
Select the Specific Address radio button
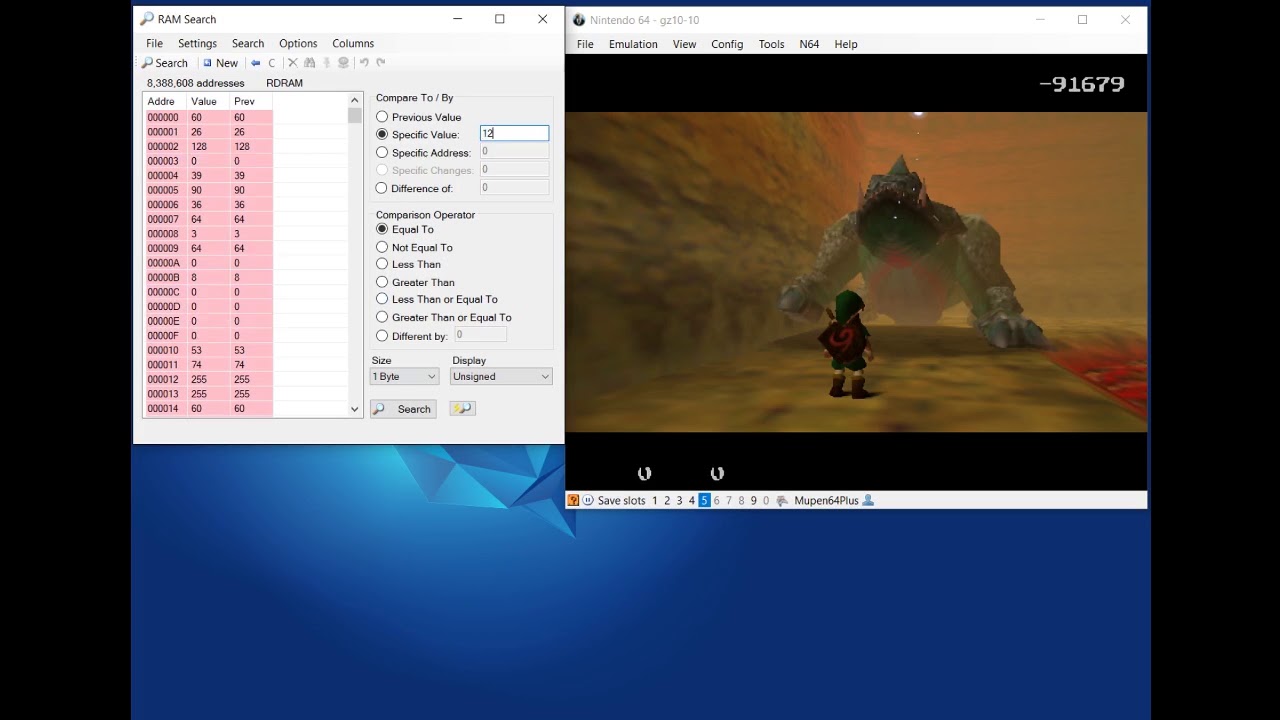click(382, 153)
